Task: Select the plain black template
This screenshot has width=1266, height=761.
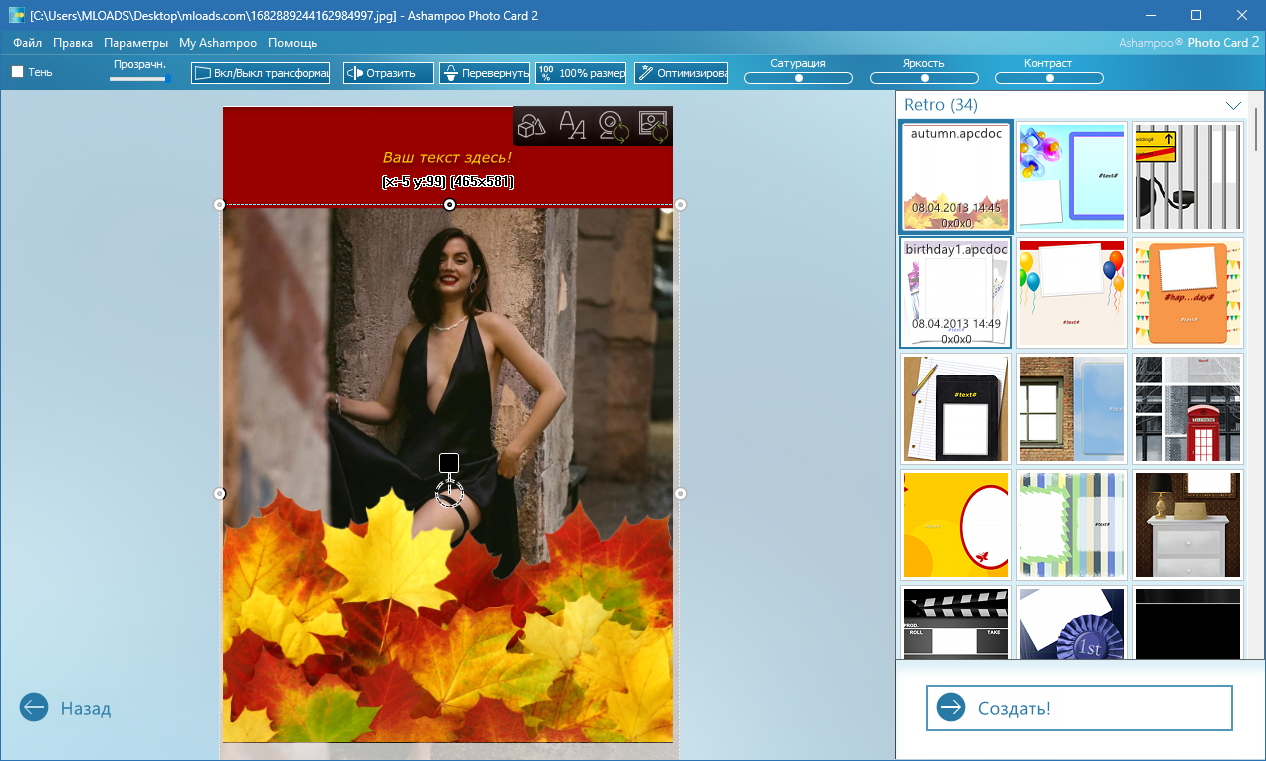Action: [1188, 623]
